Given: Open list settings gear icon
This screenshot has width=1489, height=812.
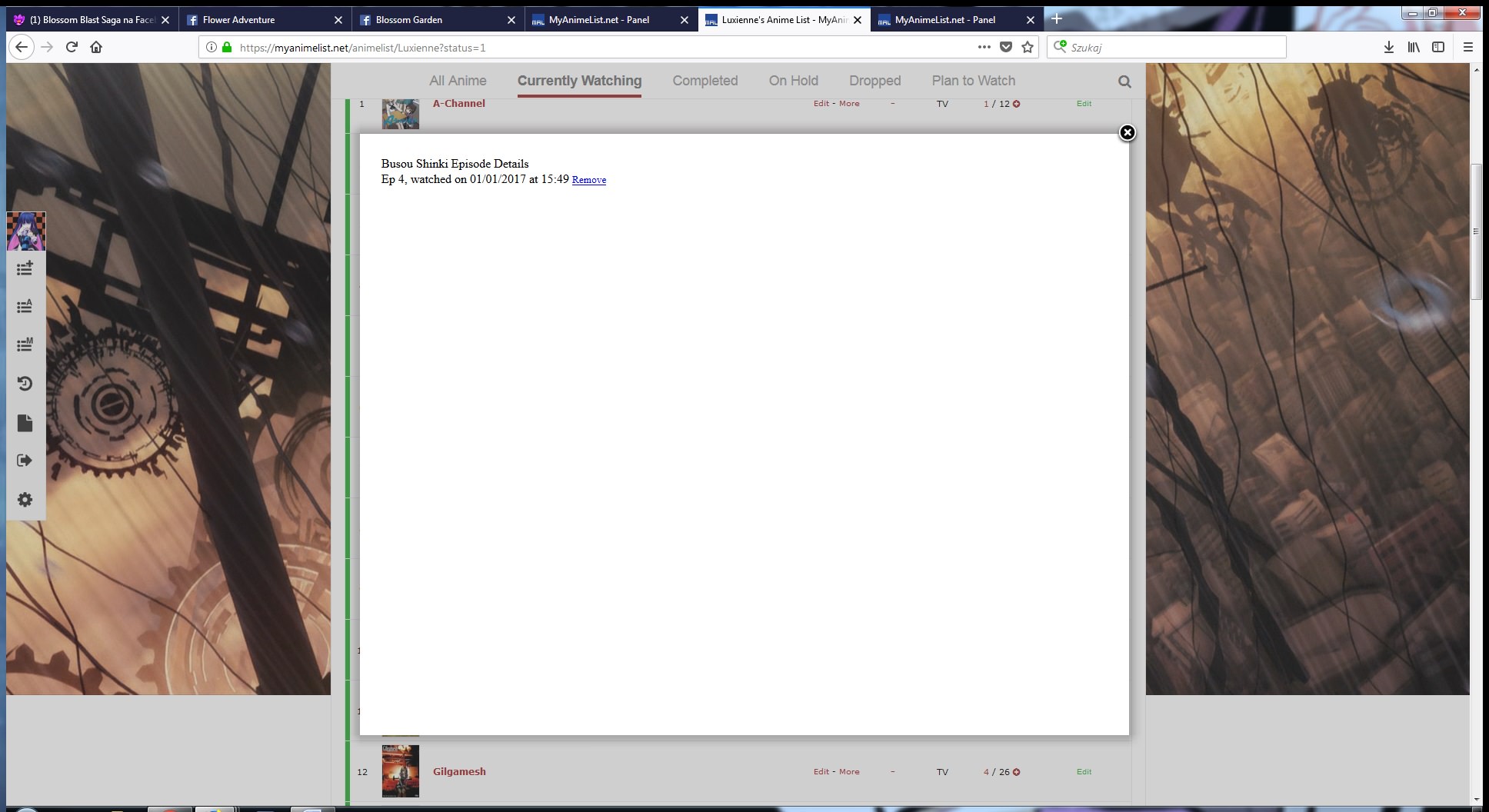Looking at the screenshot, I should point(25,500).
